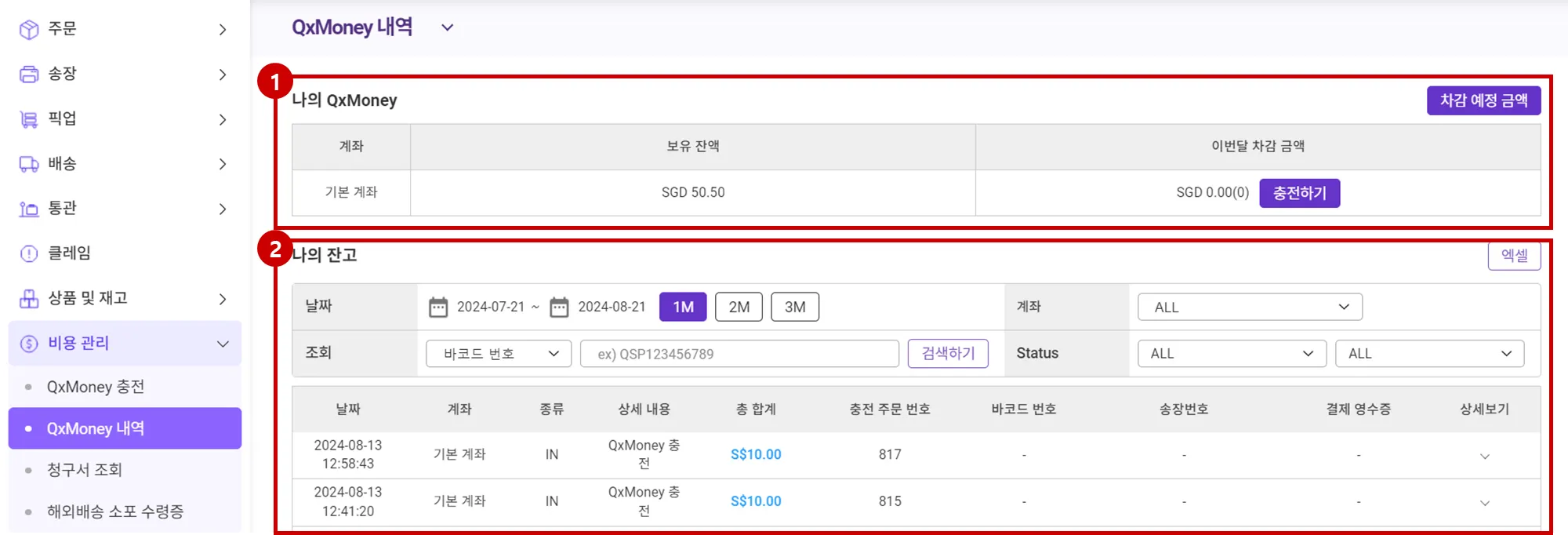1568x535 pixels.
Task: Download via the 엑셀 button
Action: click(1514, 256)
